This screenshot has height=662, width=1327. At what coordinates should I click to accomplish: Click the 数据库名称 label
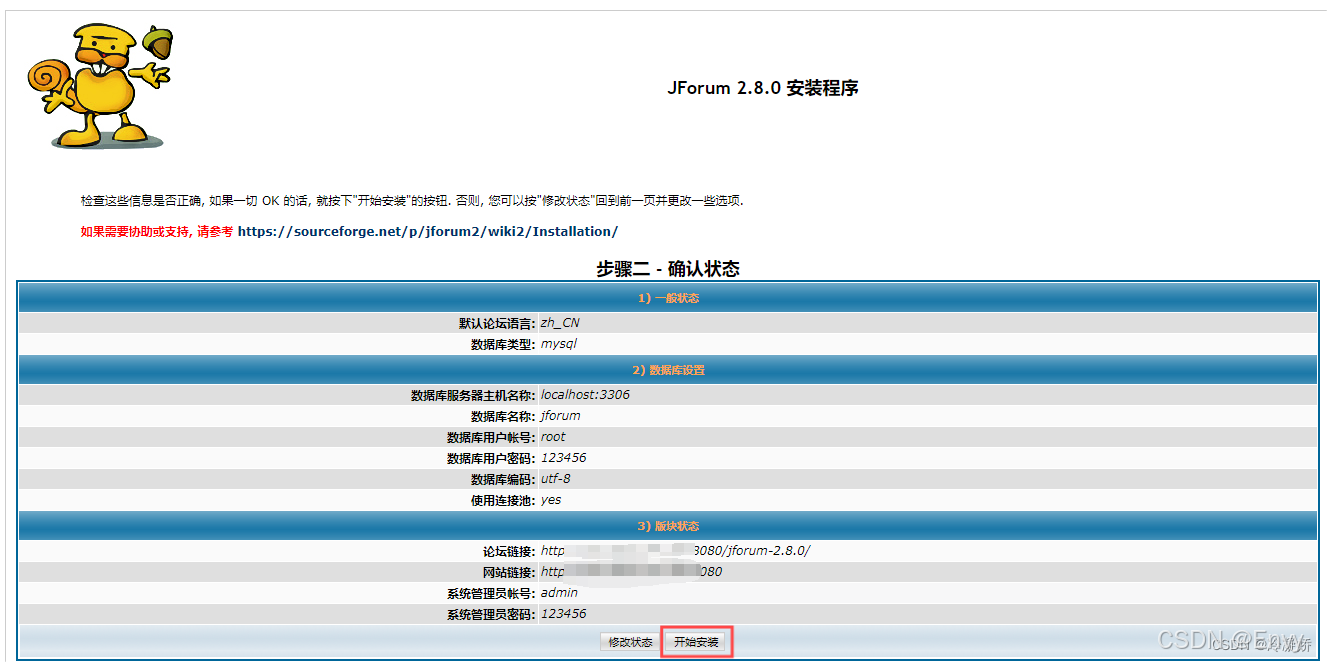503,417
